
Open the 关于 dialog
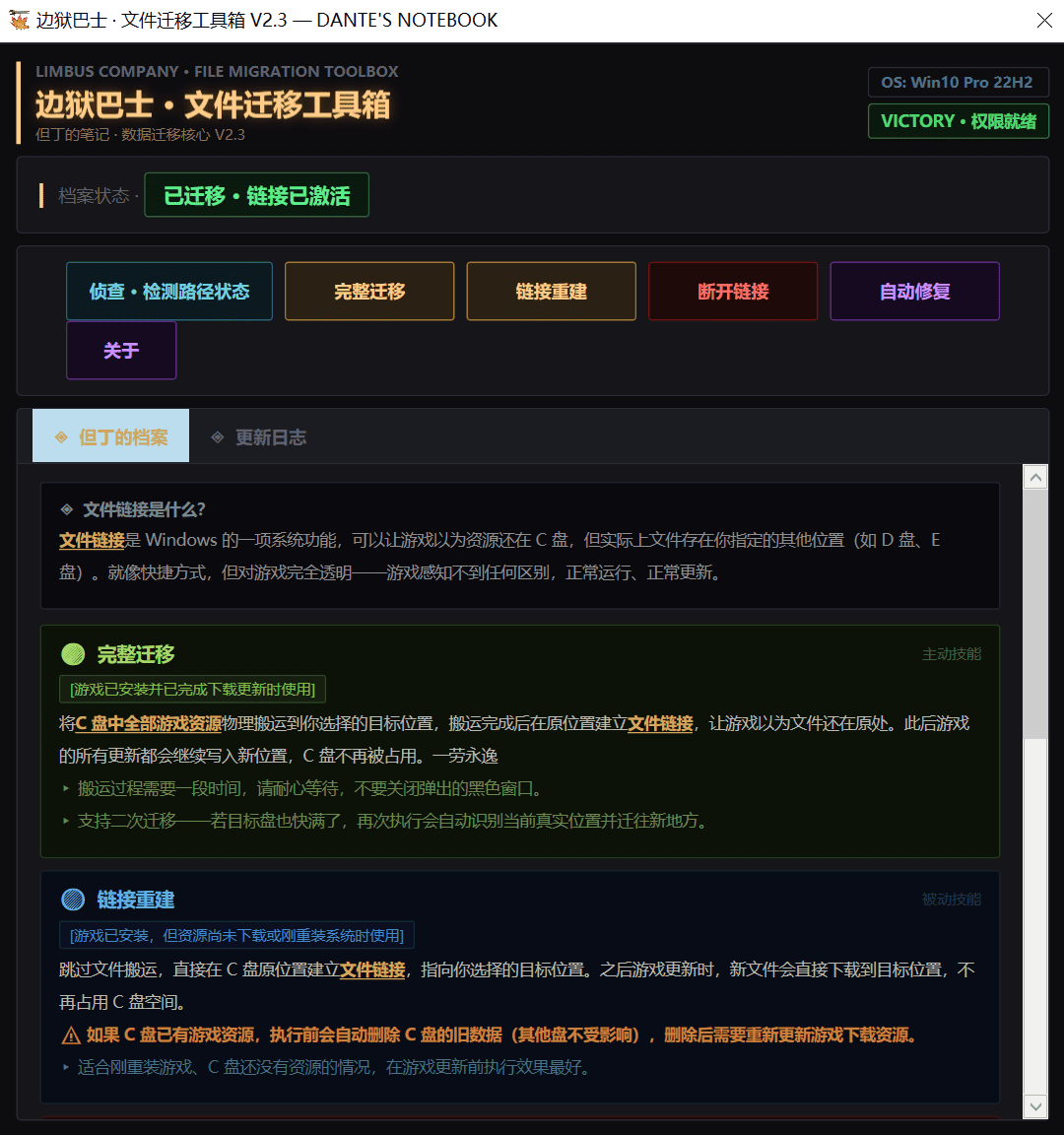[121, 351]
